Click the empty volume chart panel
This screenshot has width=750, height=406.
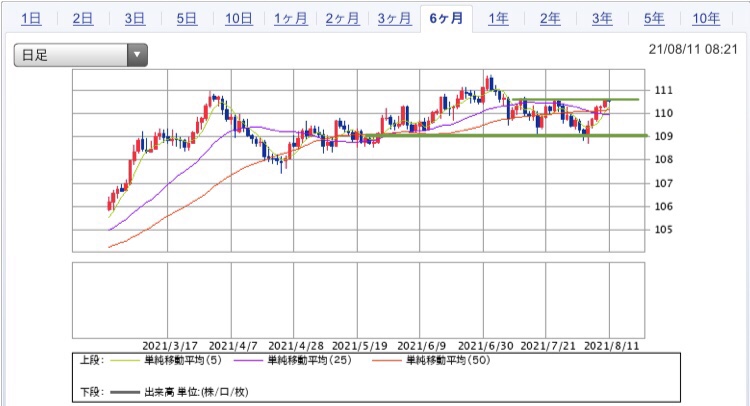tap(358, 300)
